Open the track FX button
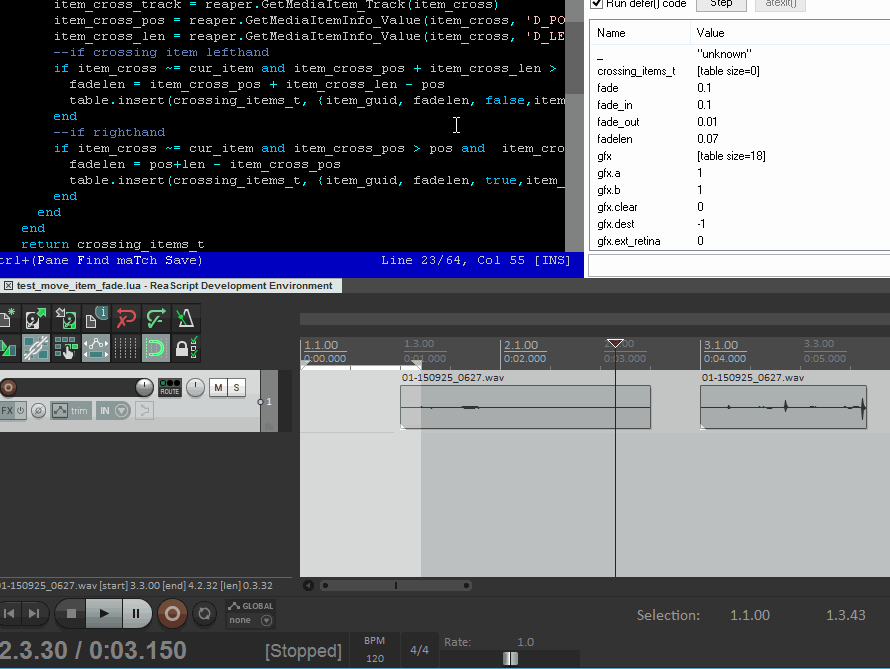The image size is (890, 669). pos(7,410)
